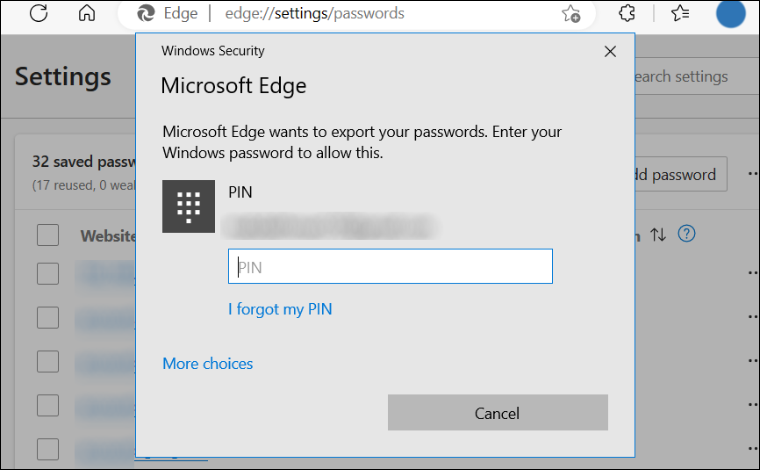Click the PIN keypad icon tile
This screenshot has height=470, width=760.
pos(189,206)
